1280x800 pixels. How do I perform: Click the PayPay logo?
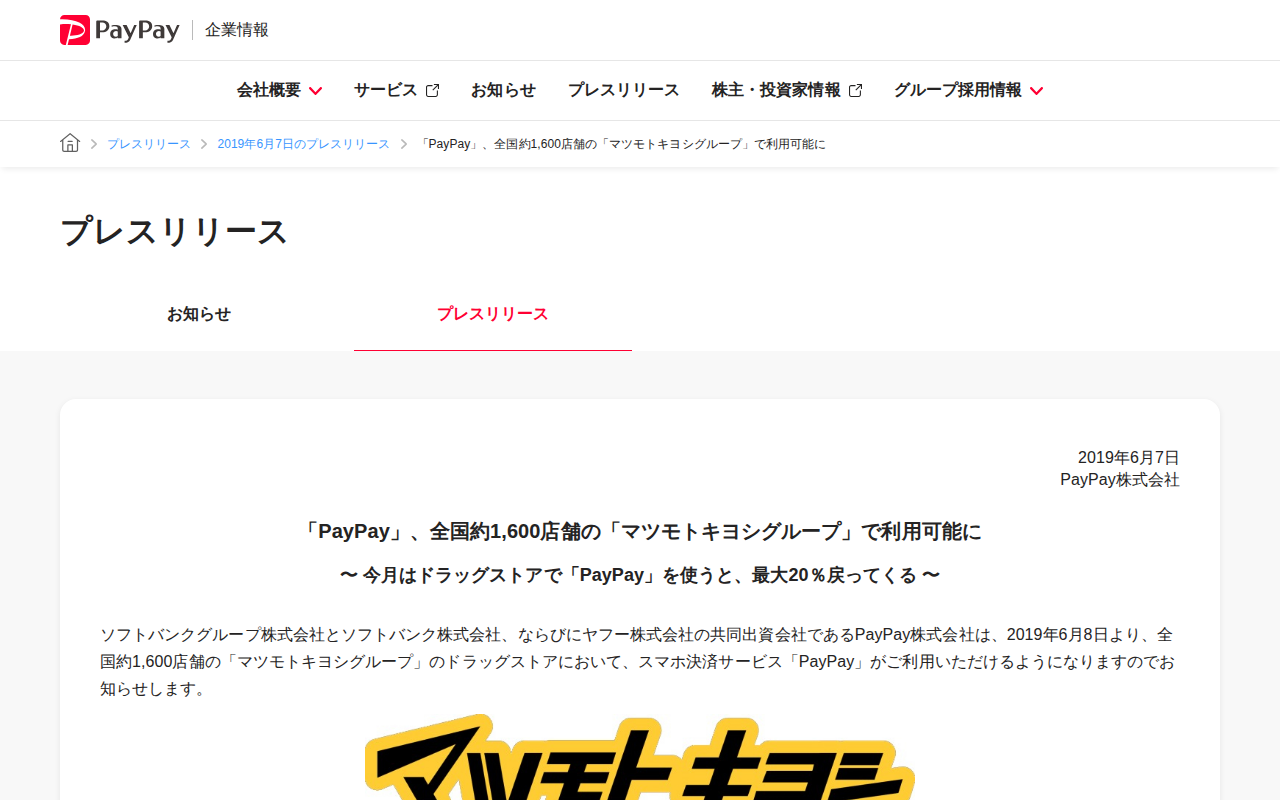point(119,30)
